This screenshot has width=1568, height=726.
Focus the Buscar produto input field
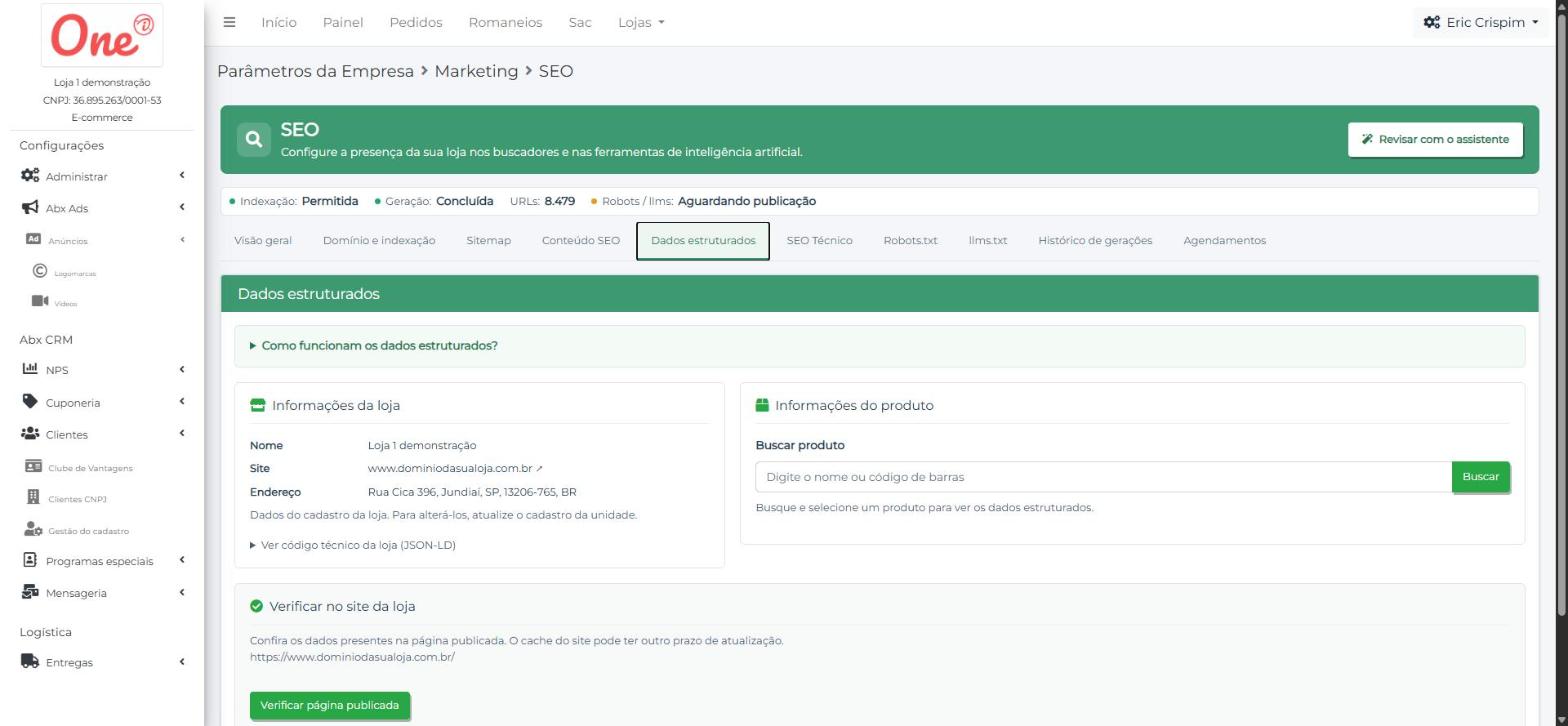[1103, 477]
